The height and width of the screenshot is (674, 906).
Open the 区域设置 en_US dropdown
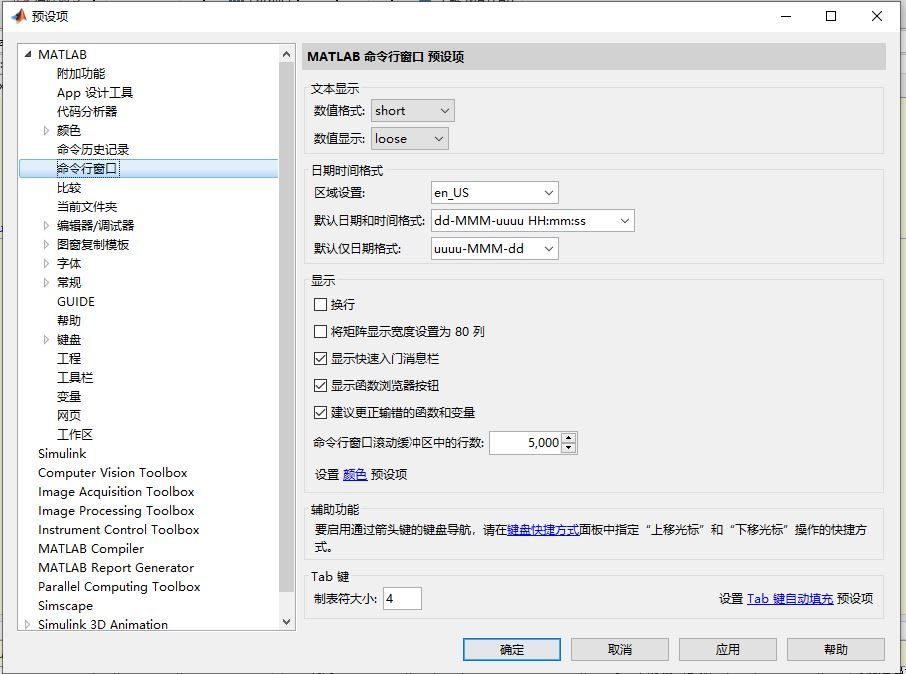pos(495,192)
